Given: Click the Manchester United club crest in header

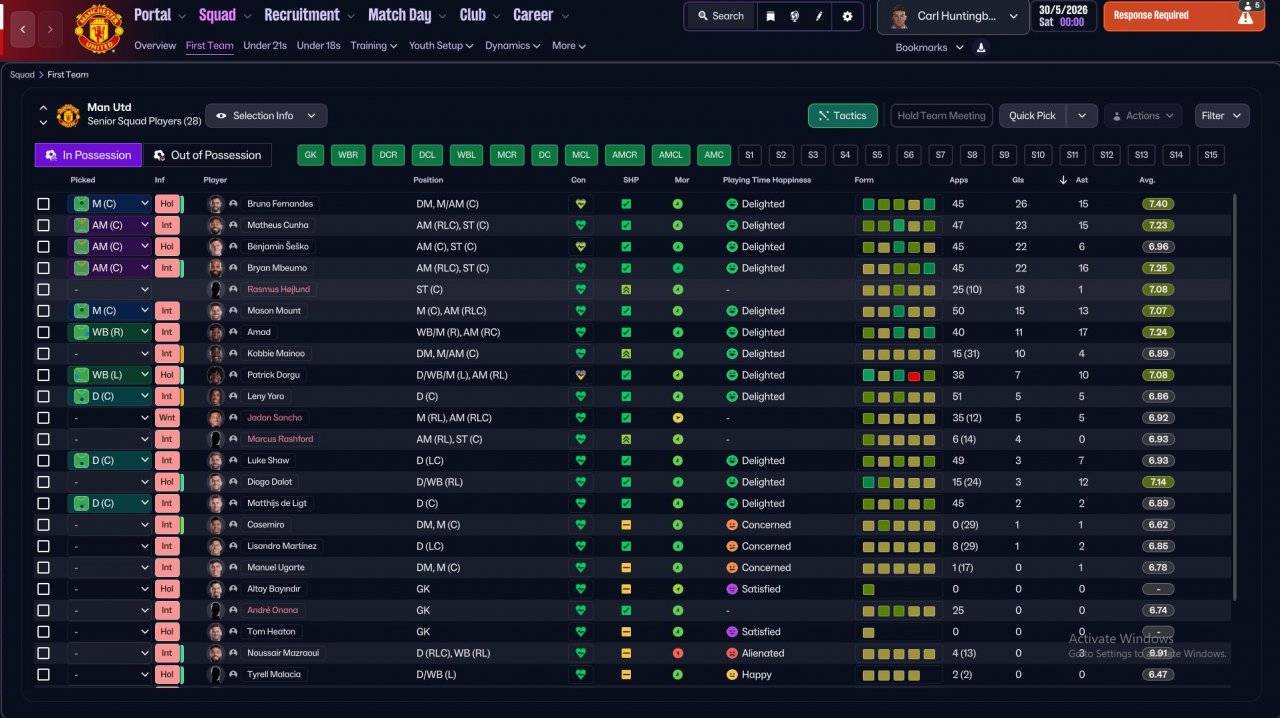Looking at the screenshot, I should (x=98, y=30).
